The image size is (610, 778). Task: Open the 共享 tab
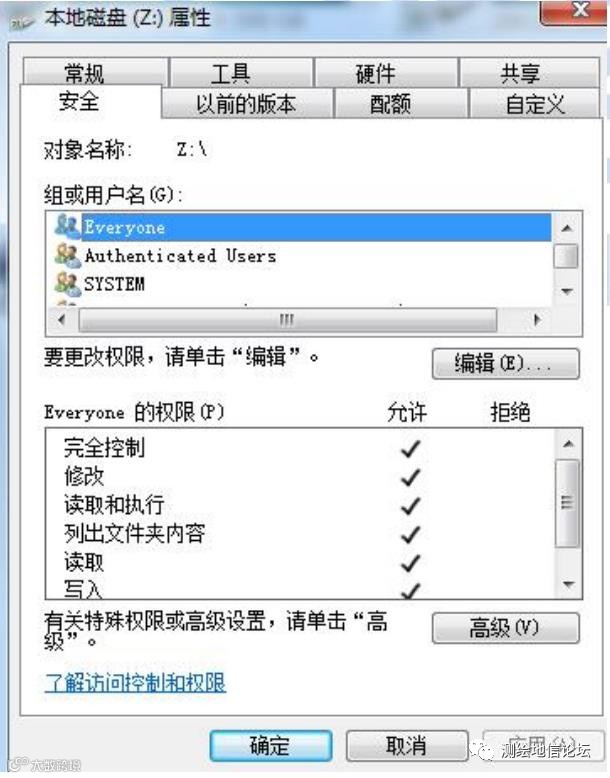click(520, 73)
